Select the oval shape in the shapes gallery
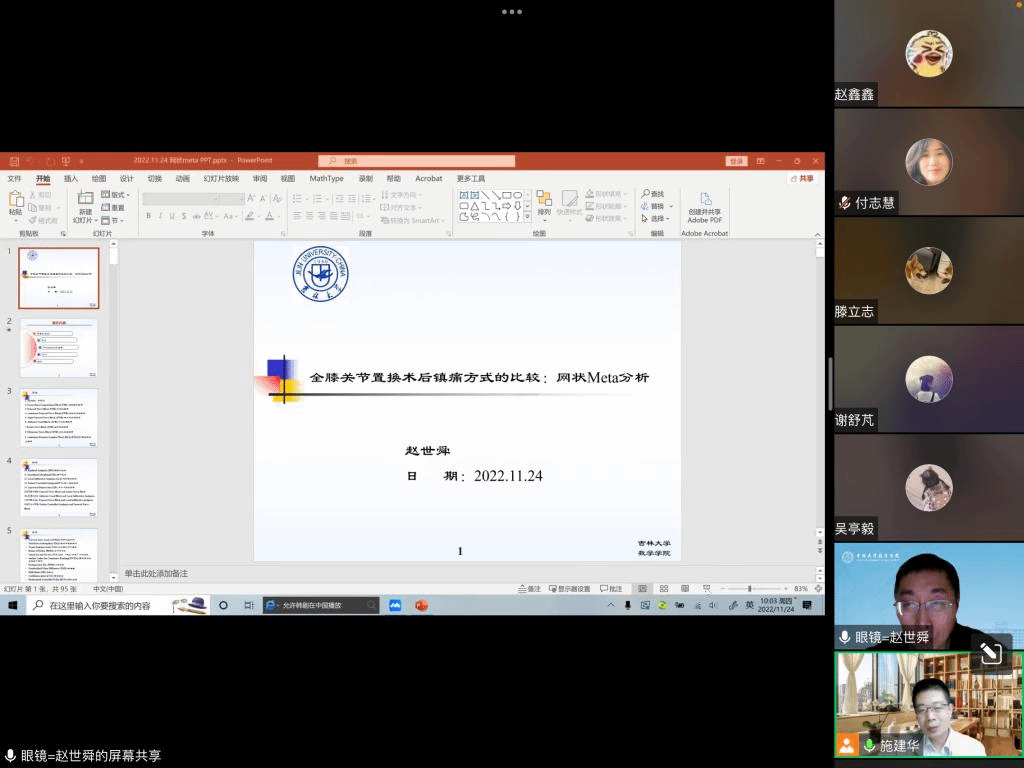 point(517,195)
